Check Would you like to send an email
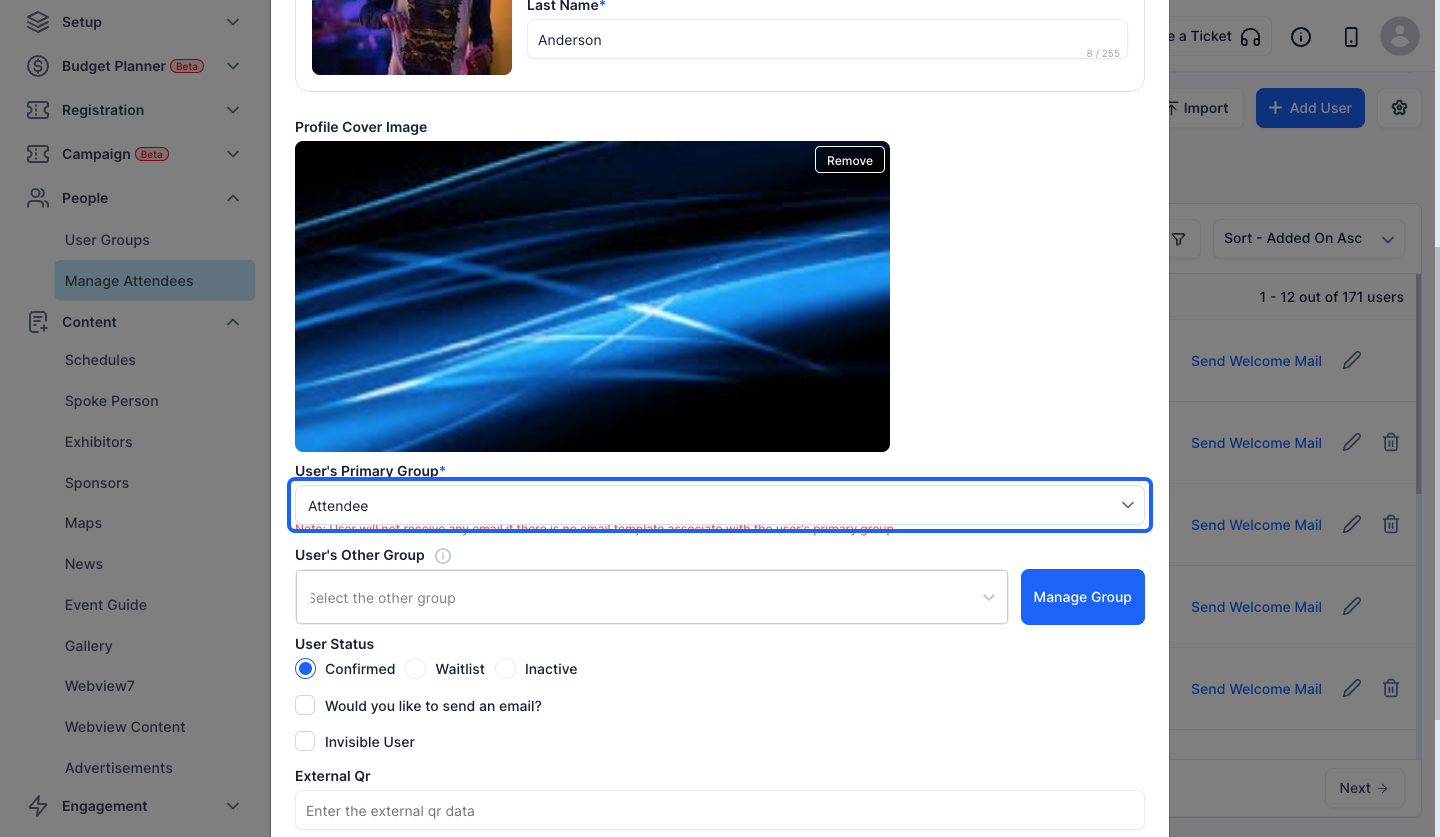Viewport: 1440px width, 837px height. coord(305,706)
